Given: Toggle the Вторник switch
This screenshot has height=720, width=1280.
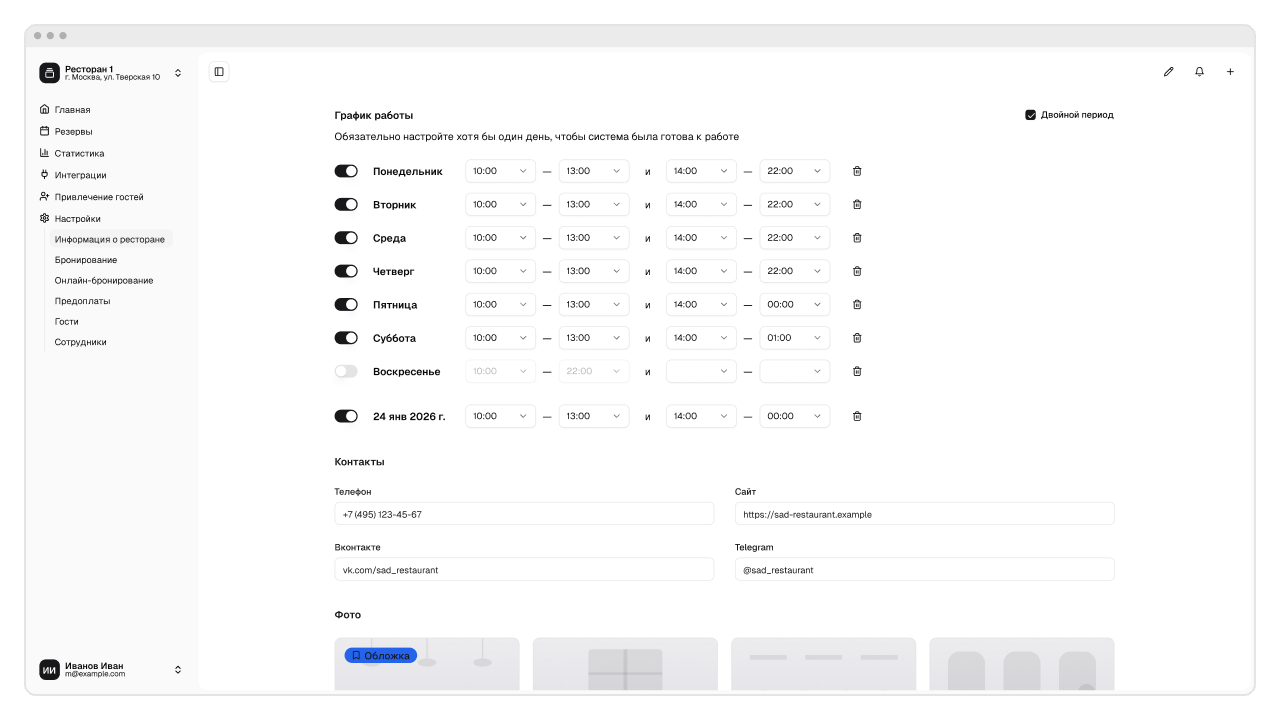Looking at the screenshot, I should pos(346,204).
